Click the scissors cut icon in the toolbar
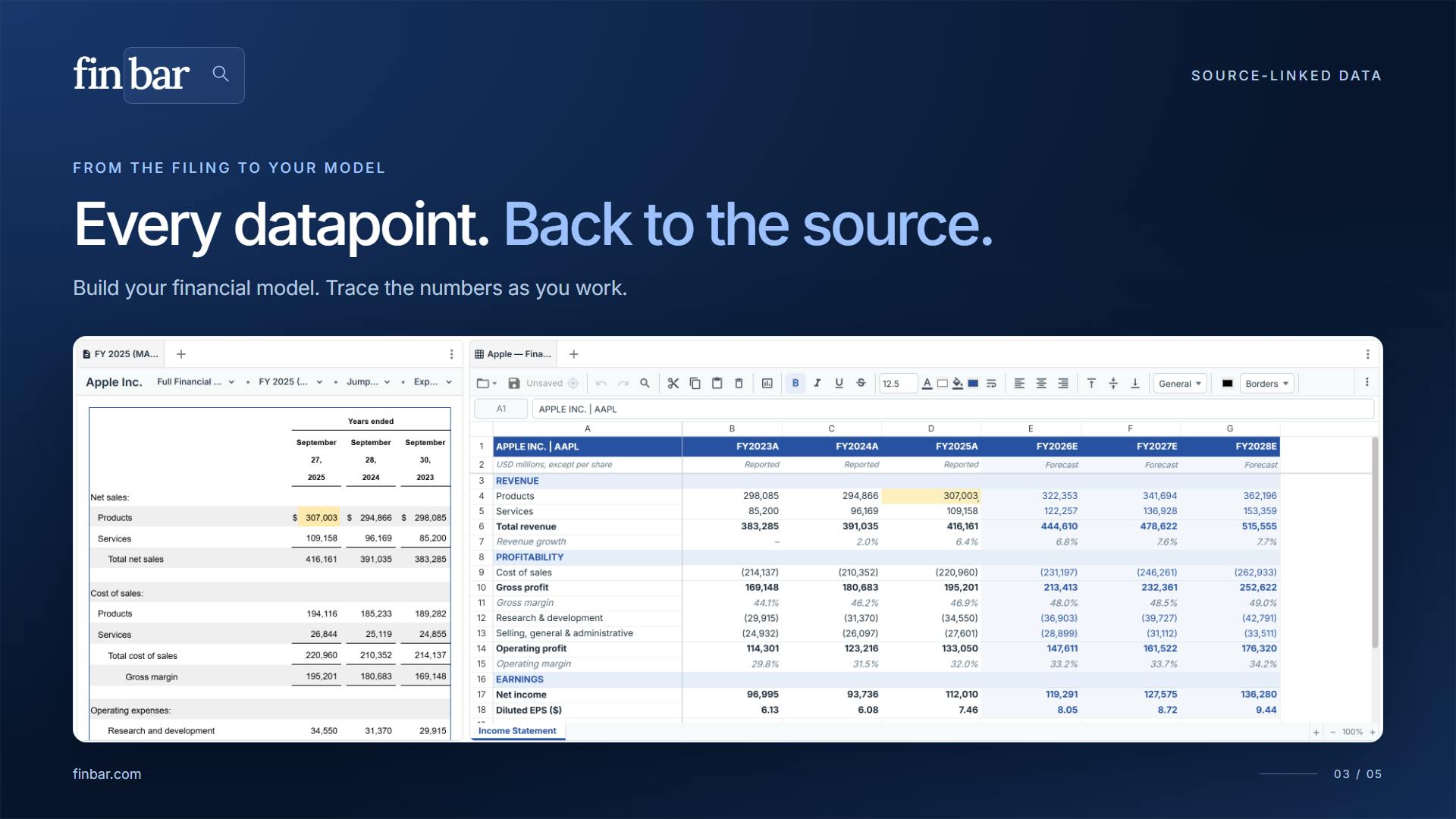Image resolution: width=1456 pixels, height=819 pixels. [x=673, y=383]
